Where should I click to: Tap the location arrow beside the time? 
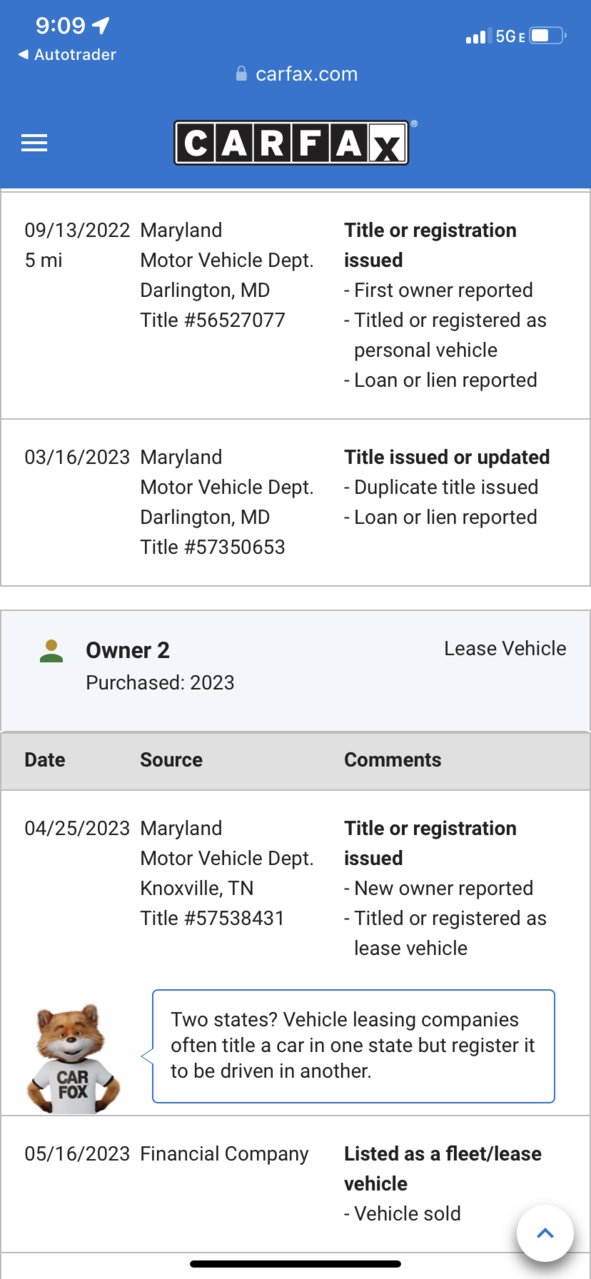tap(101, 25)
